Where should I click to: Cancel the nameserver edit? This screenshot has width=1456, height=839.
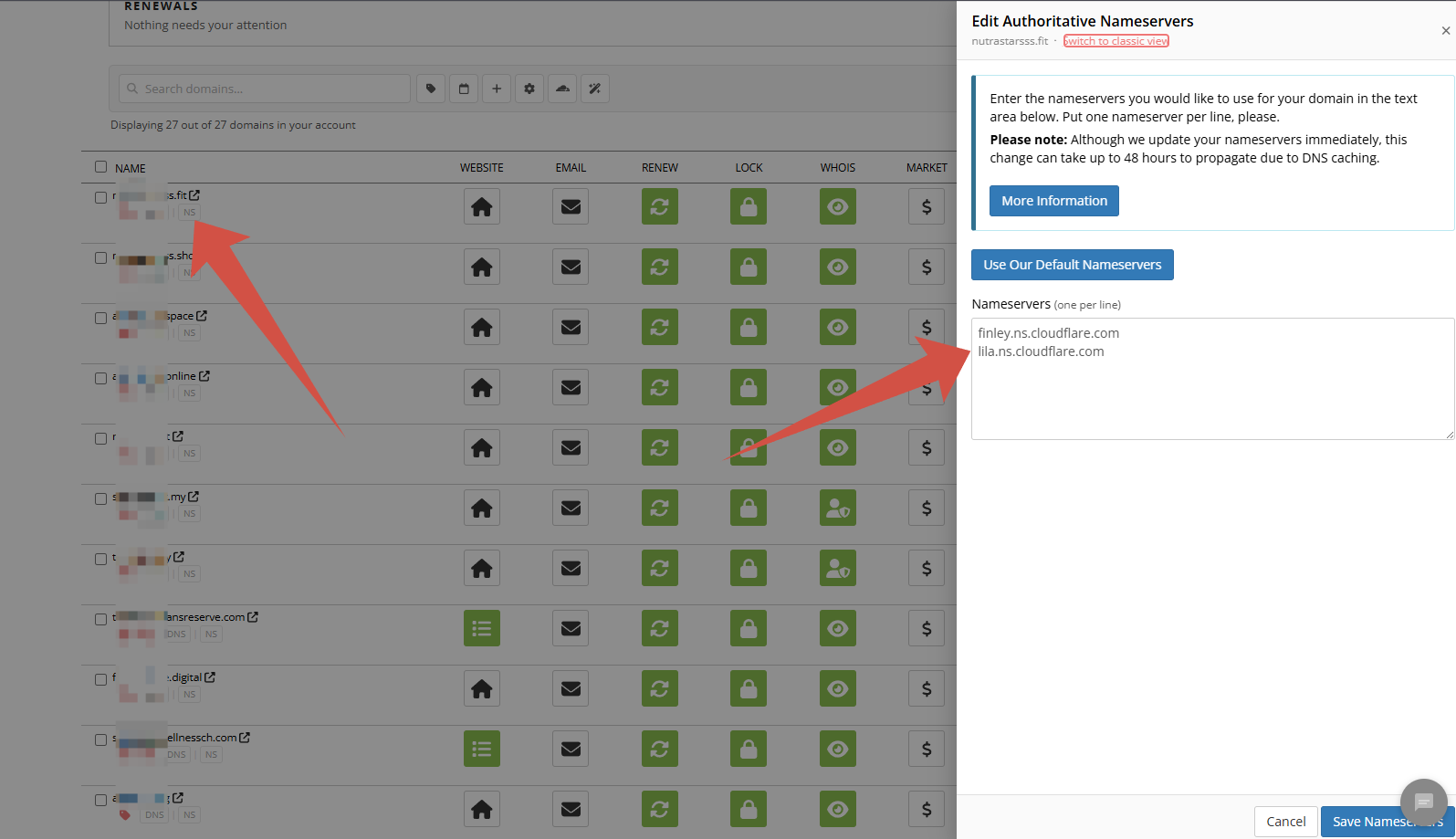pos(1286,822)
